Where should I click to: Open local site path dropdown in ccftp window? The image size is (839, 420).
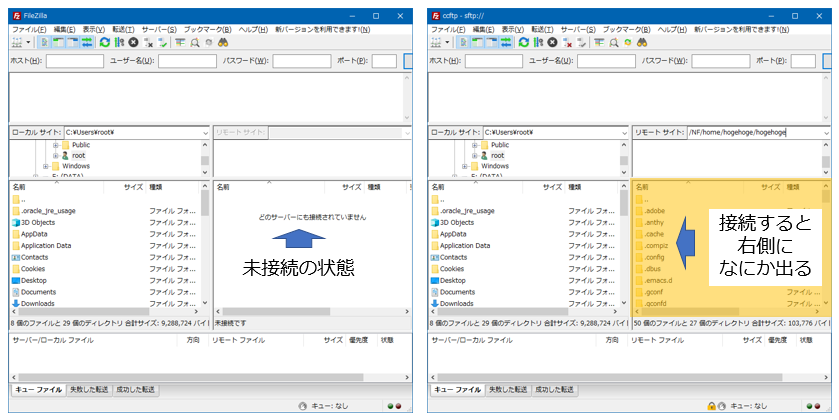[x=624, y=133]
